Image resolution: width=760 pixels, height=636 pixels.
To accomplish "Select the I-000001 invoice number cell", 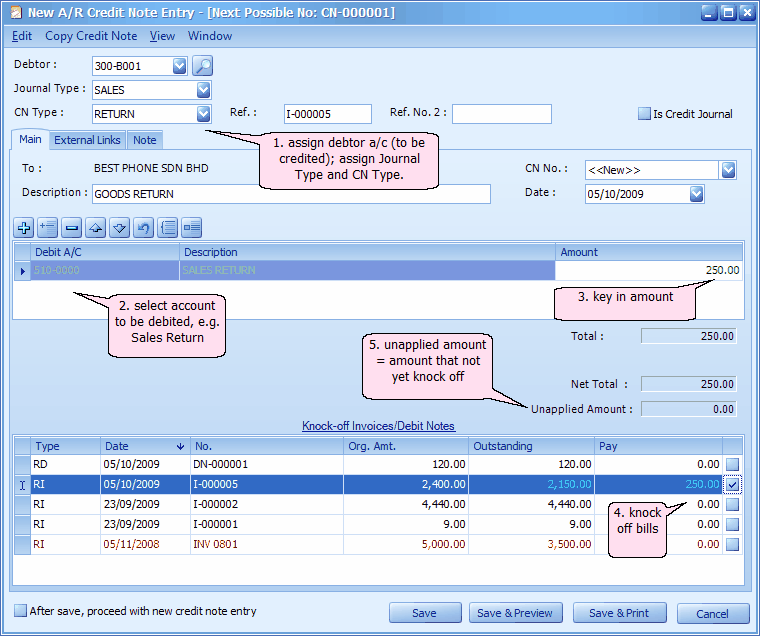I will click(x=267, y=525).
